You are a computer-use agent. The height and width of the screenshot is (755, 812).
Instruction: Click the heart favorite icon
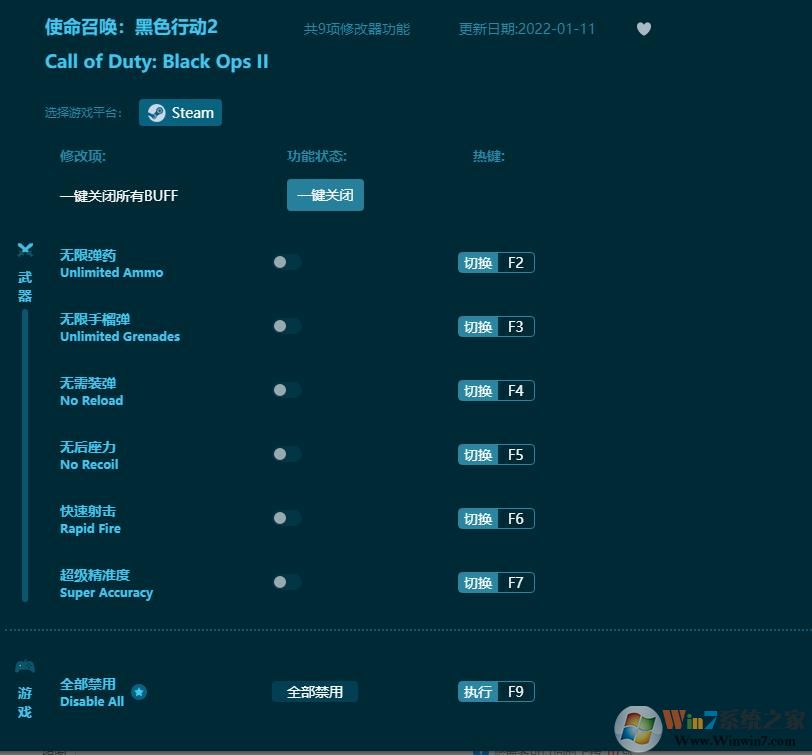644,28
